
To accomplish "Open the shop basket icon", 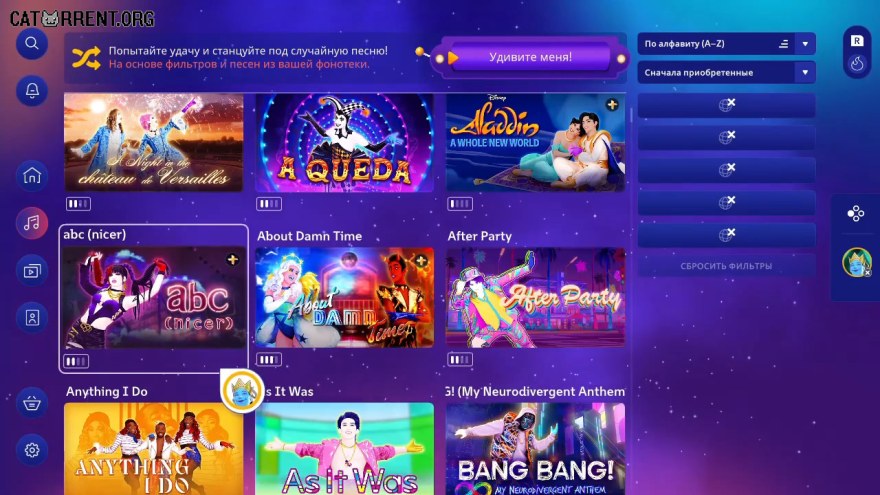I will [x=32, y=402].
